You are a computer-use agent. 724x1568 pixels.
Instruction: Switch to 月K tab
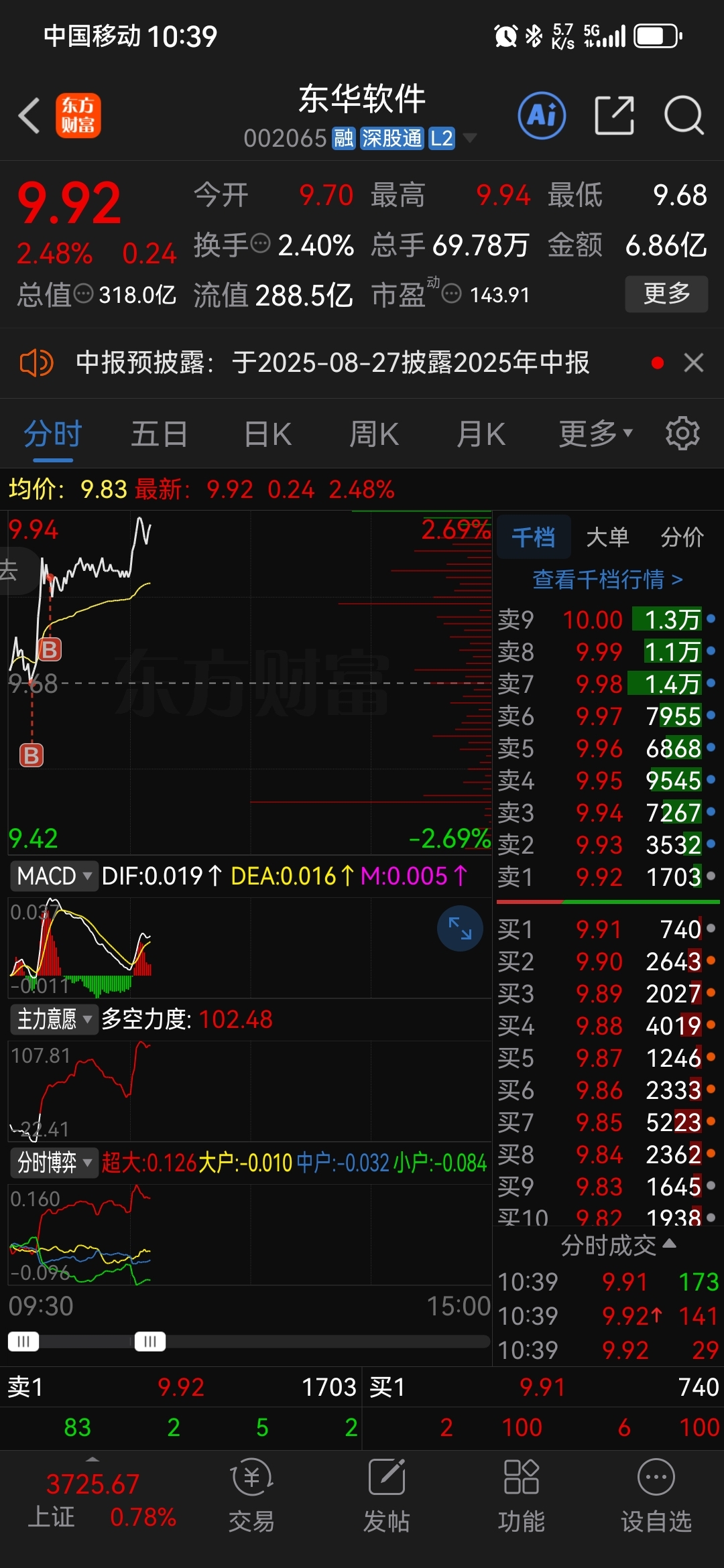[x=481, y=434]
